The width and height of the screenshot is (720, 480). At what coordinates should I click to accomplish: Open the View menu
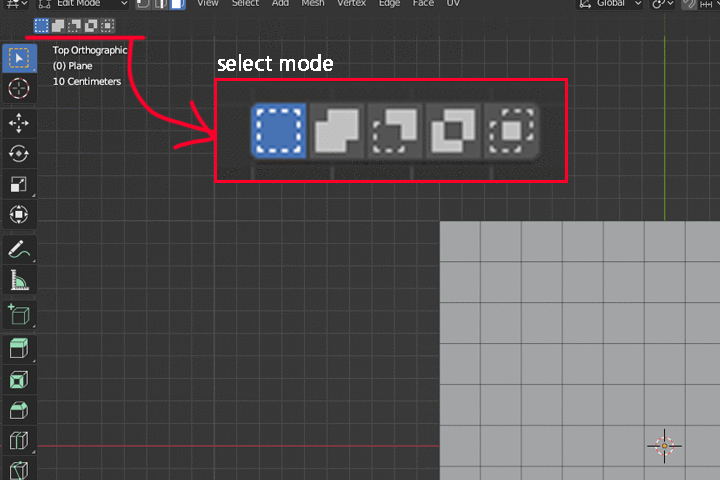[208, 3]
